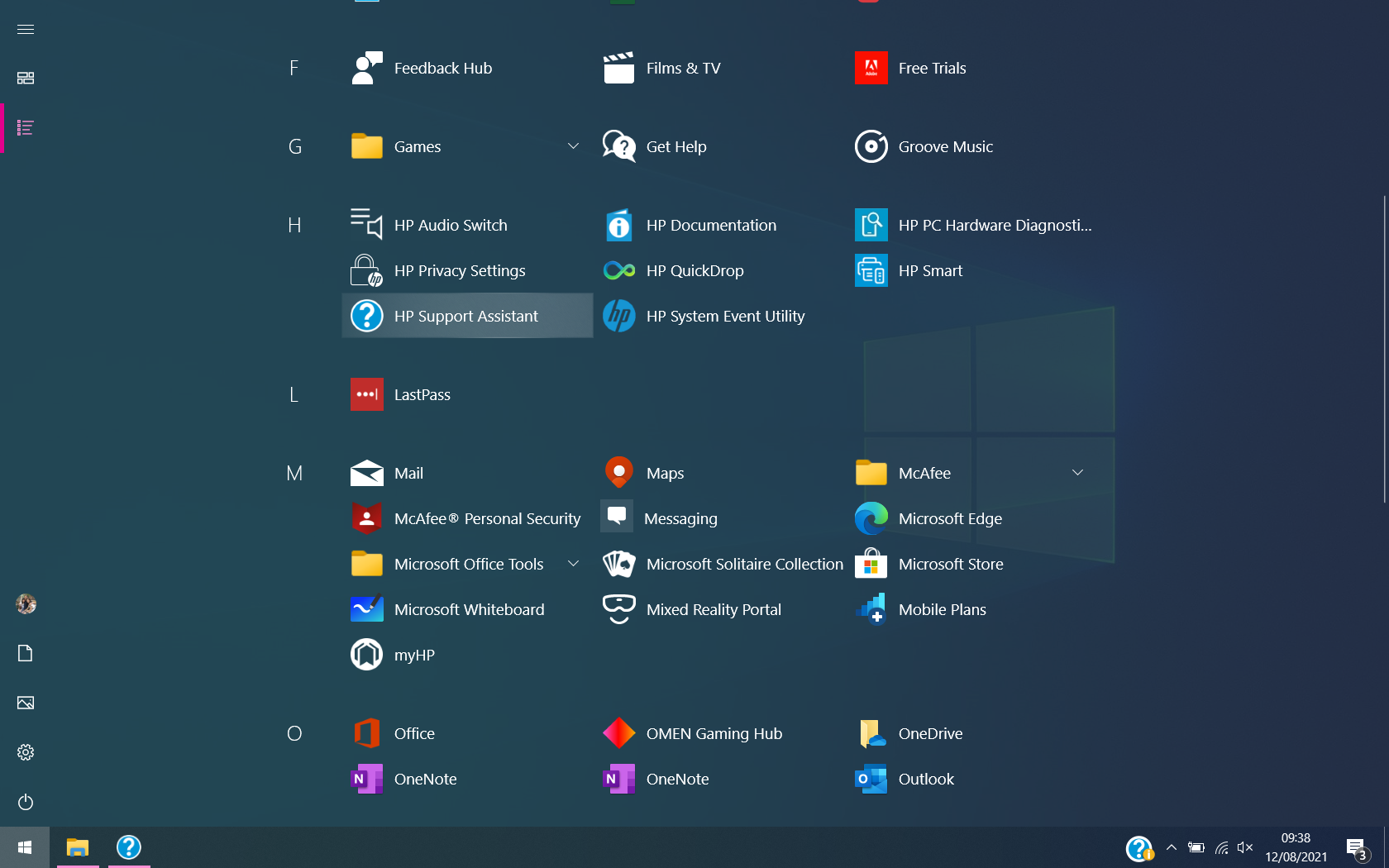This screenshot has height=868, width=1389.
Task: Expand Microsoft Office Tools folder
Action: point(467,564)
